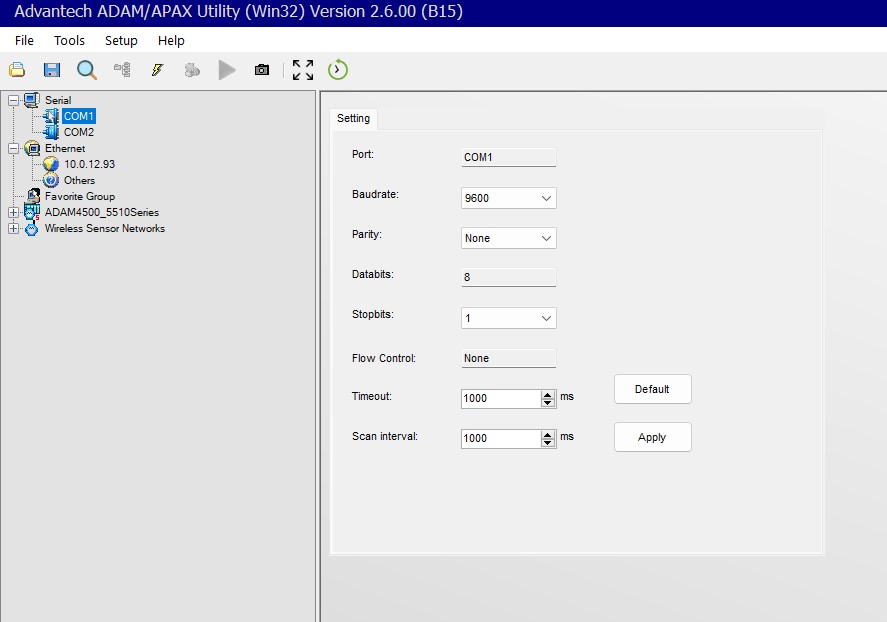This screenshot has width=887, height=622.
Task: Open the File menu
Action: pos(24,41)
